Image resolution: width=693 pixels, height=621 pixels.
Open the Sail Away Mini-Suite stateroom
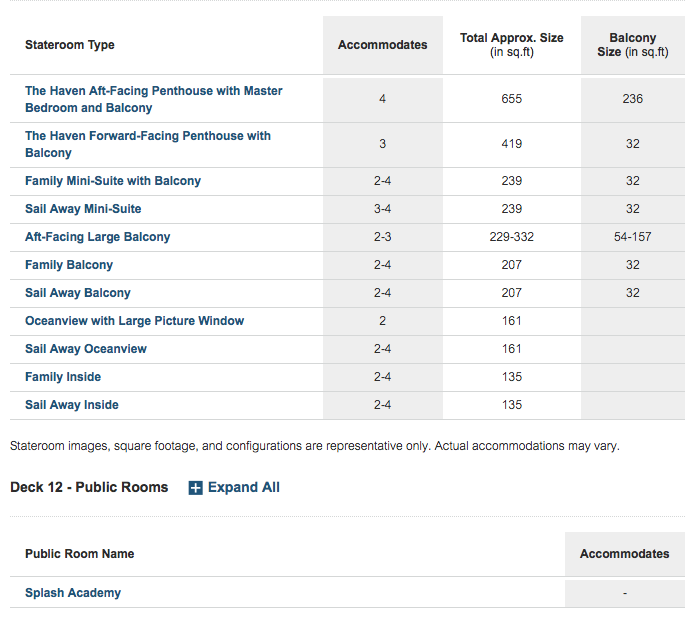[x=83, y=209]
